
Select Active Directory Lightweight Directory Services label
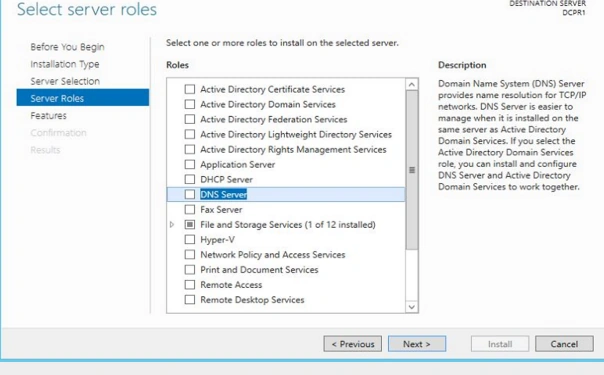pyautogui.click(x=296, y=134)
